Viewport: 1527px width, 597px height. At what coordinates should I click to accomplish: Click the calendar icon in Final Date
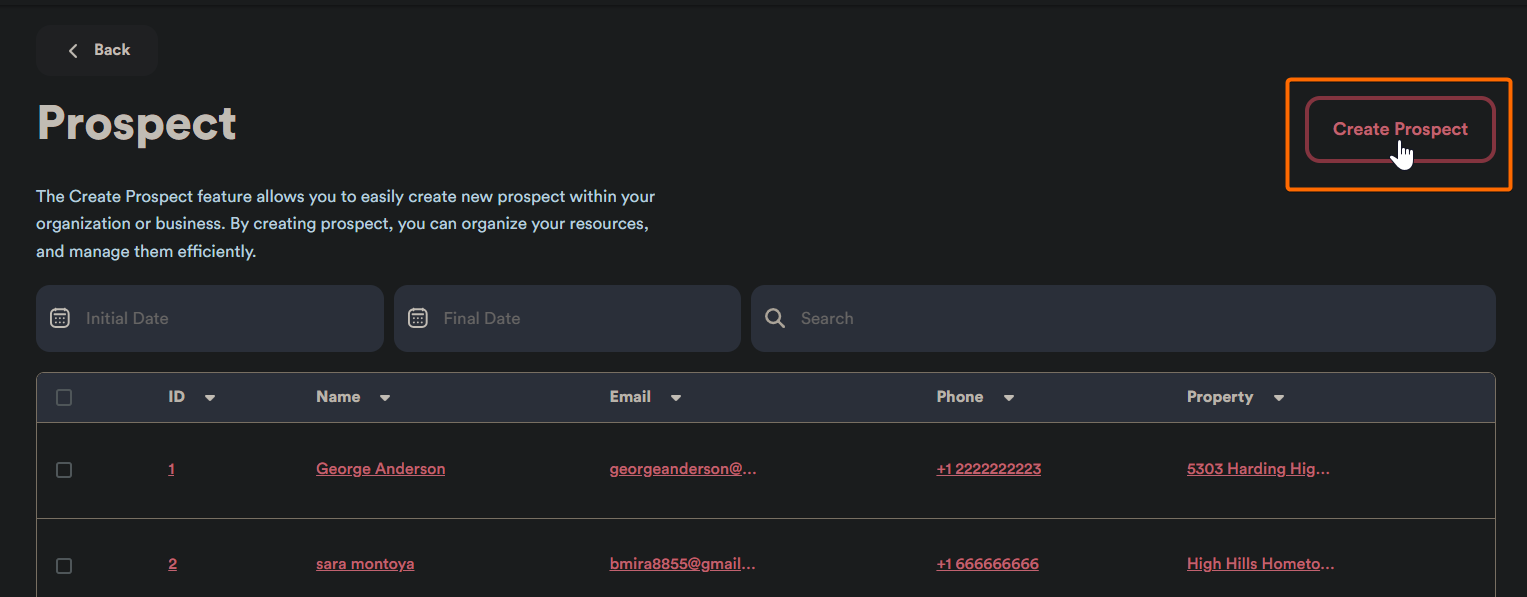click(418, 318)
